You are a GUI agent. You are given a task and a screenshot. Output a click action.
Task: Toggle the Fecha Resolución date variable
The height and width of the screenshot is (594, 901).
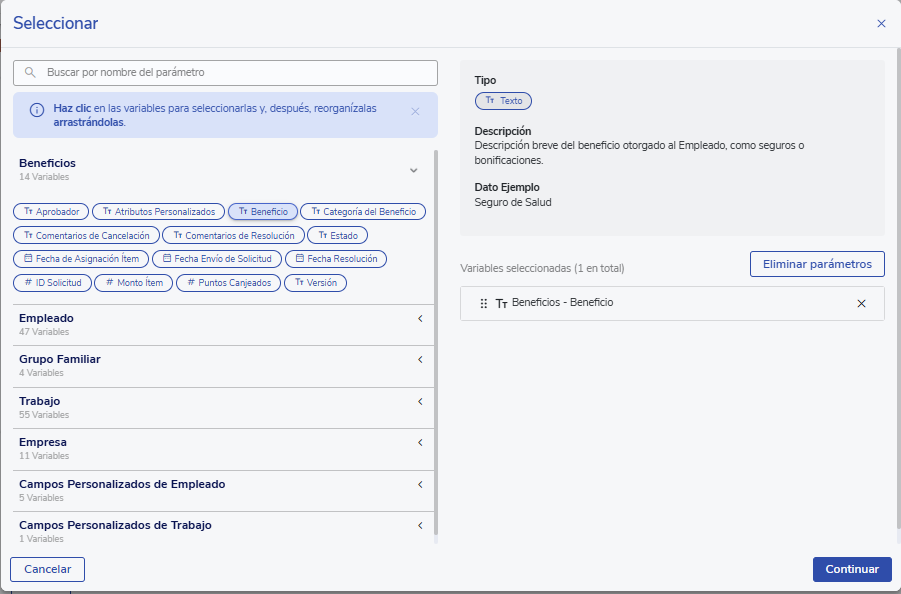tap(336, 259)
